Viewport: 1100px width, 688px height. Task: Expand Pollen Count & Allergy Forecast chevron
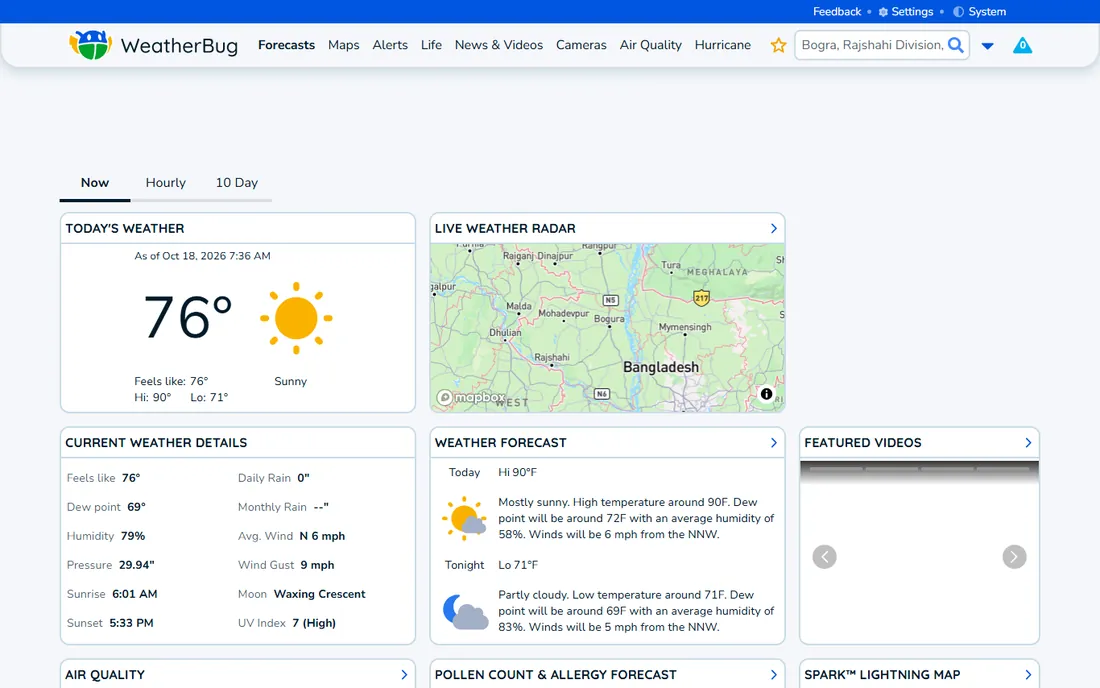(x=773, y=675)
